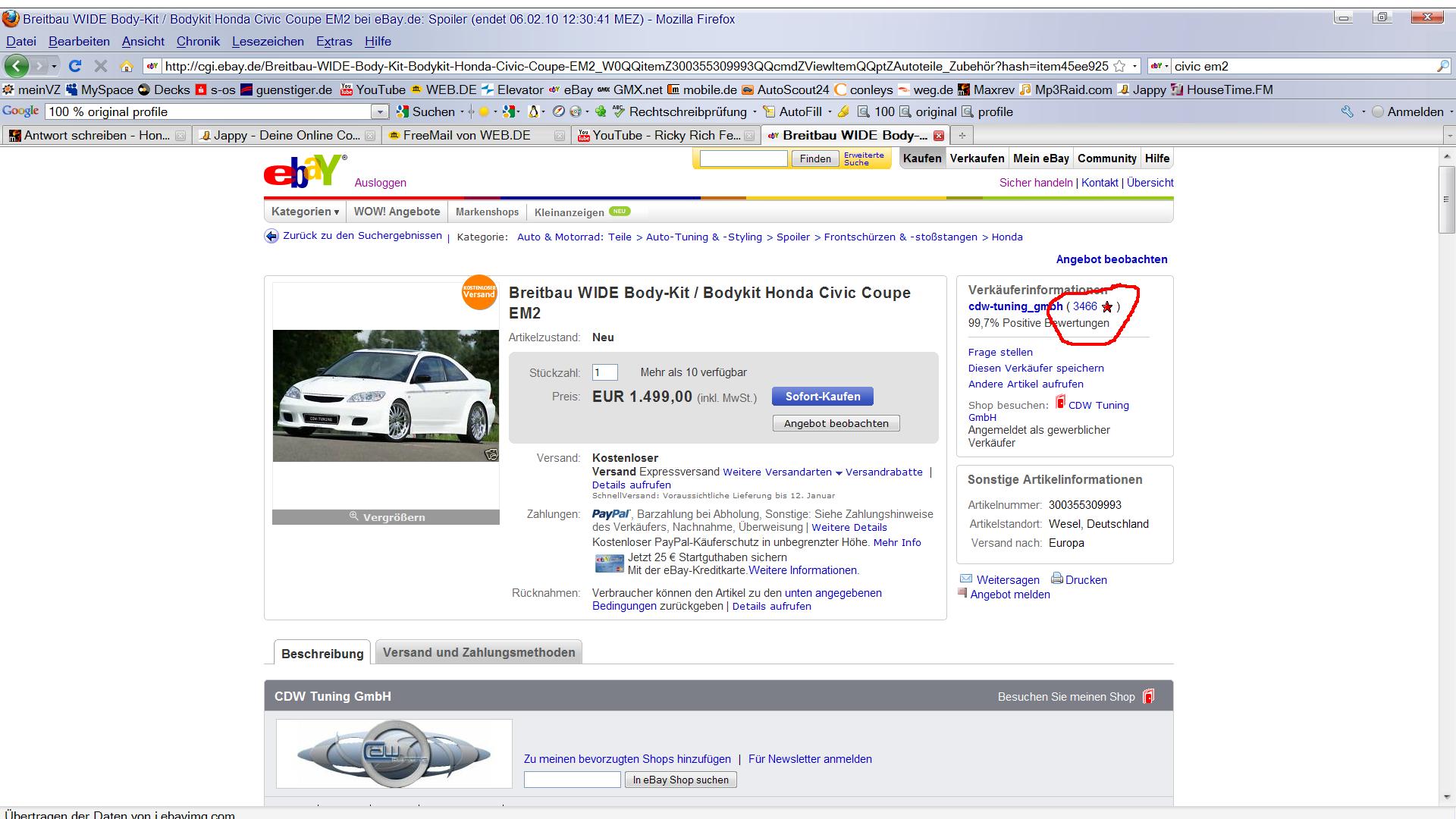
Task: Click the Google toolbar yellow sun icon
Action: tap(484, 111)
